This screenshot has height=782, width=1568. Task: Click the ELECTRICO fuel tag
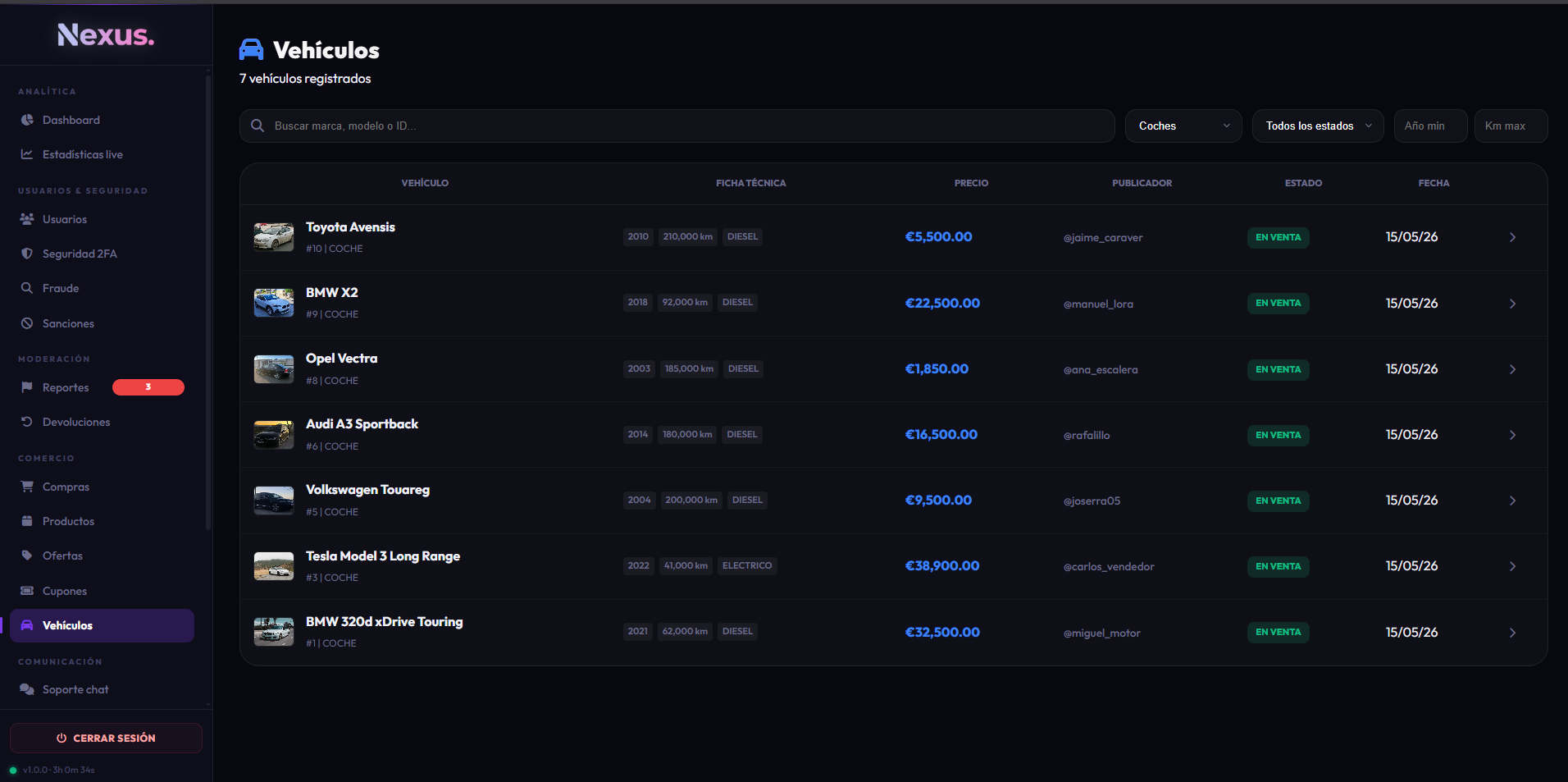[x=747, y=565]
